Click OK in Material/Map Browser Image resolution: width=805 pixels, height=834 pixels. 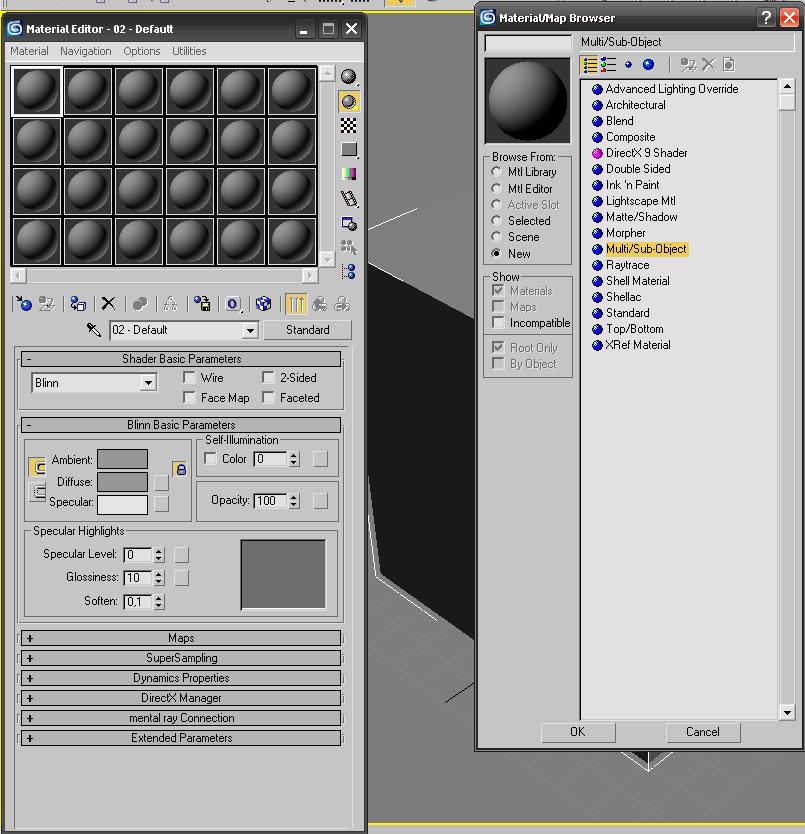(x=577, y=732)
